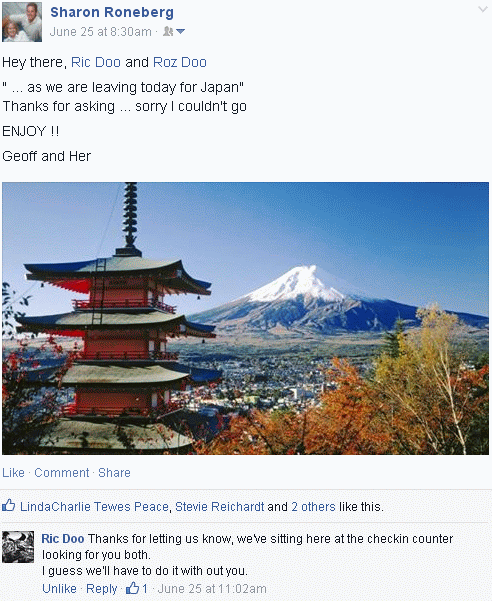
Task: Open the Mount Fuji pagoda photo
Action: tap(245, 318)
